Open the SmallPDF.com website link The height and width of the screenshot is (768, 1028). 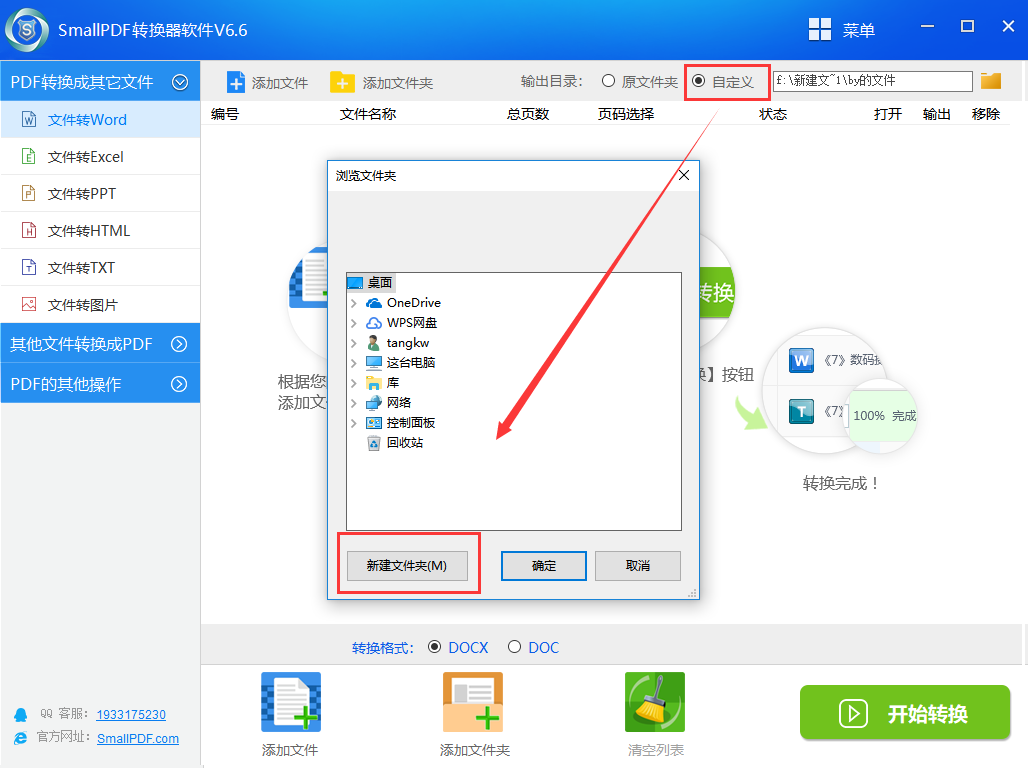point(138,738)
